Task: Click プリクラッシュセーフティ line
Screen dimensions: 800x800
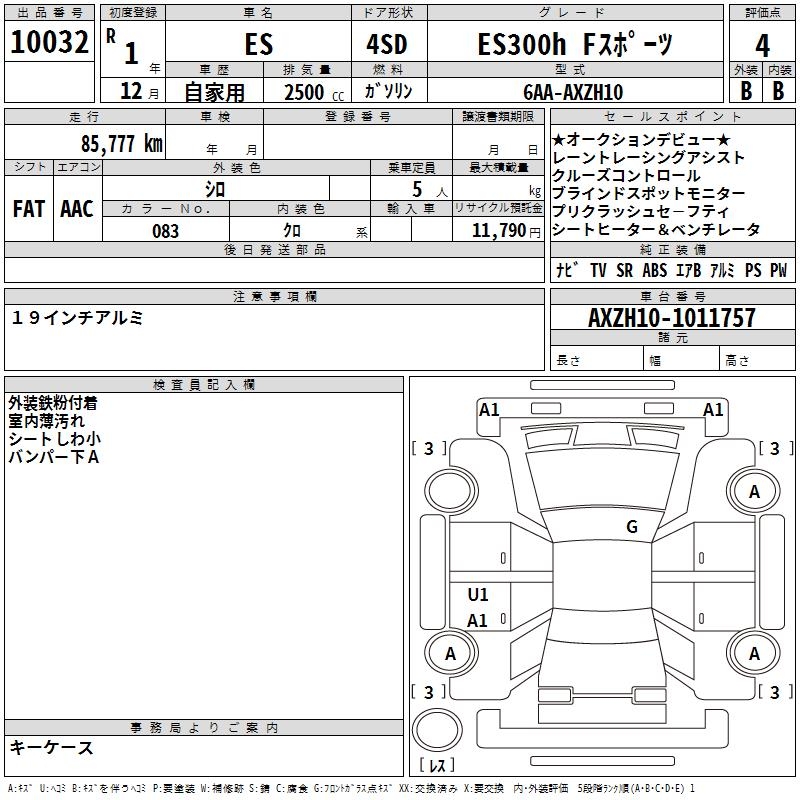Action: tap(640, 211)
